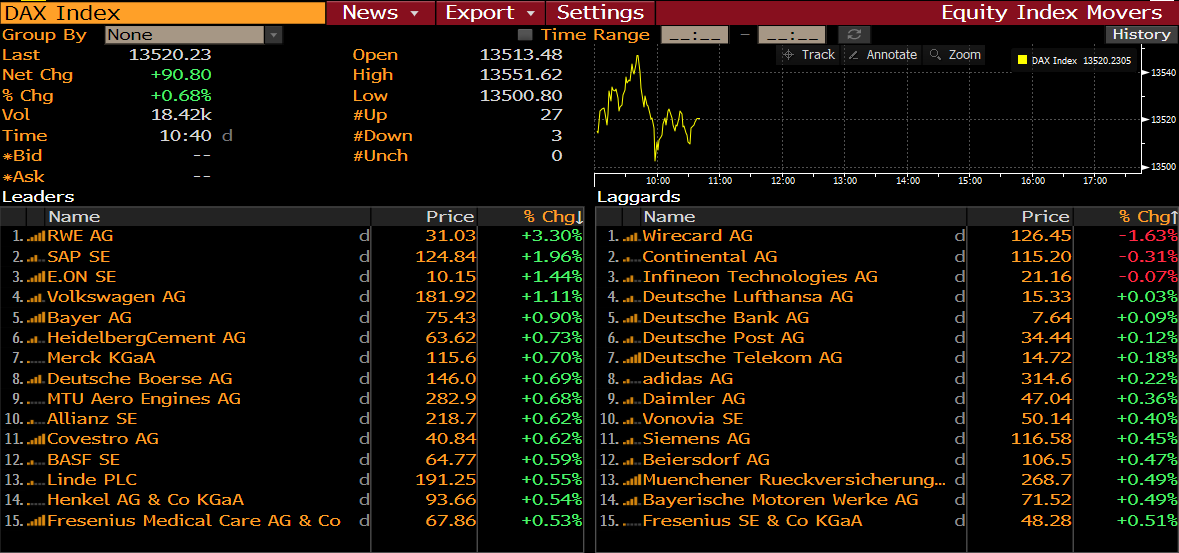
Task: Enable the Track crosshair tool
Action: click(809, 55)
